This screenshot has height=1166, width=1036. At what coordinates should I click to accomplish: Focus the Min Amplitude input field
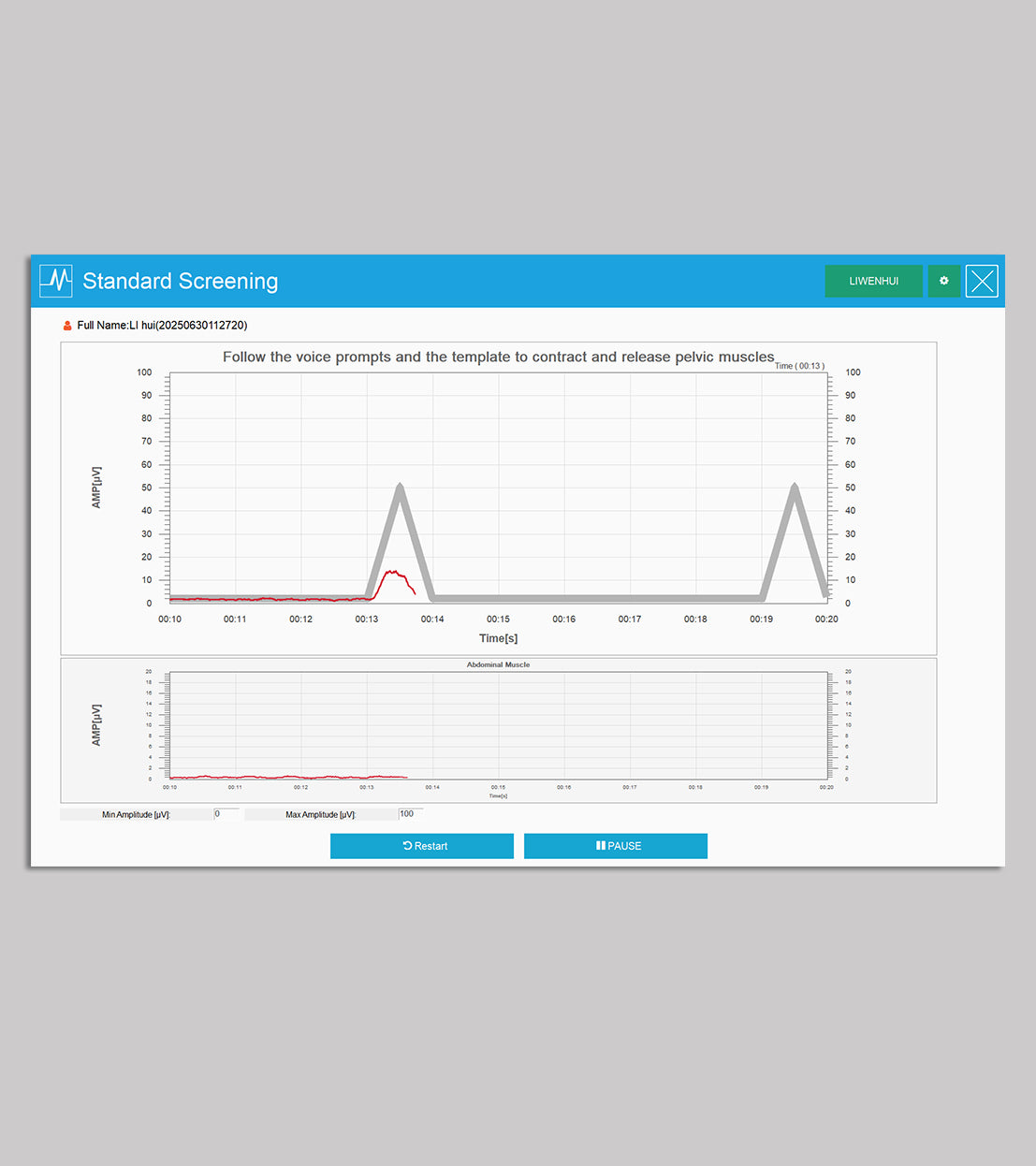click(x=226, y=814)
